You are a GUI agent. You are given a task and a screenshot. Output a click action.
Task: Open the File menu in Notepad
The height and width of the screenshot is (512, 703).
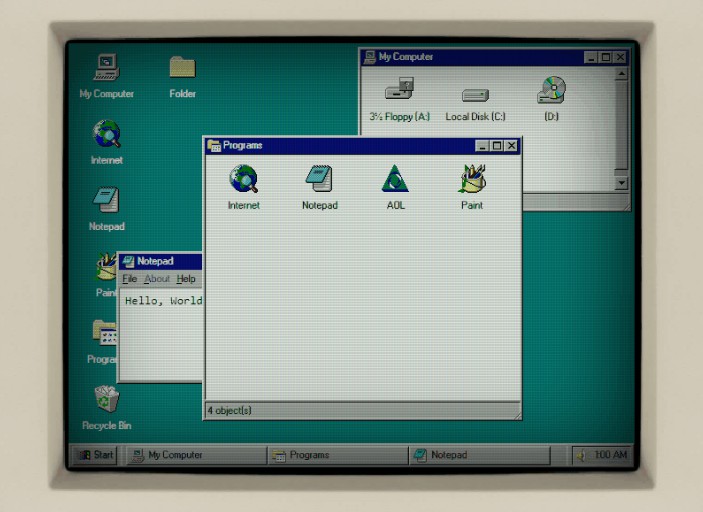point(129,279)
